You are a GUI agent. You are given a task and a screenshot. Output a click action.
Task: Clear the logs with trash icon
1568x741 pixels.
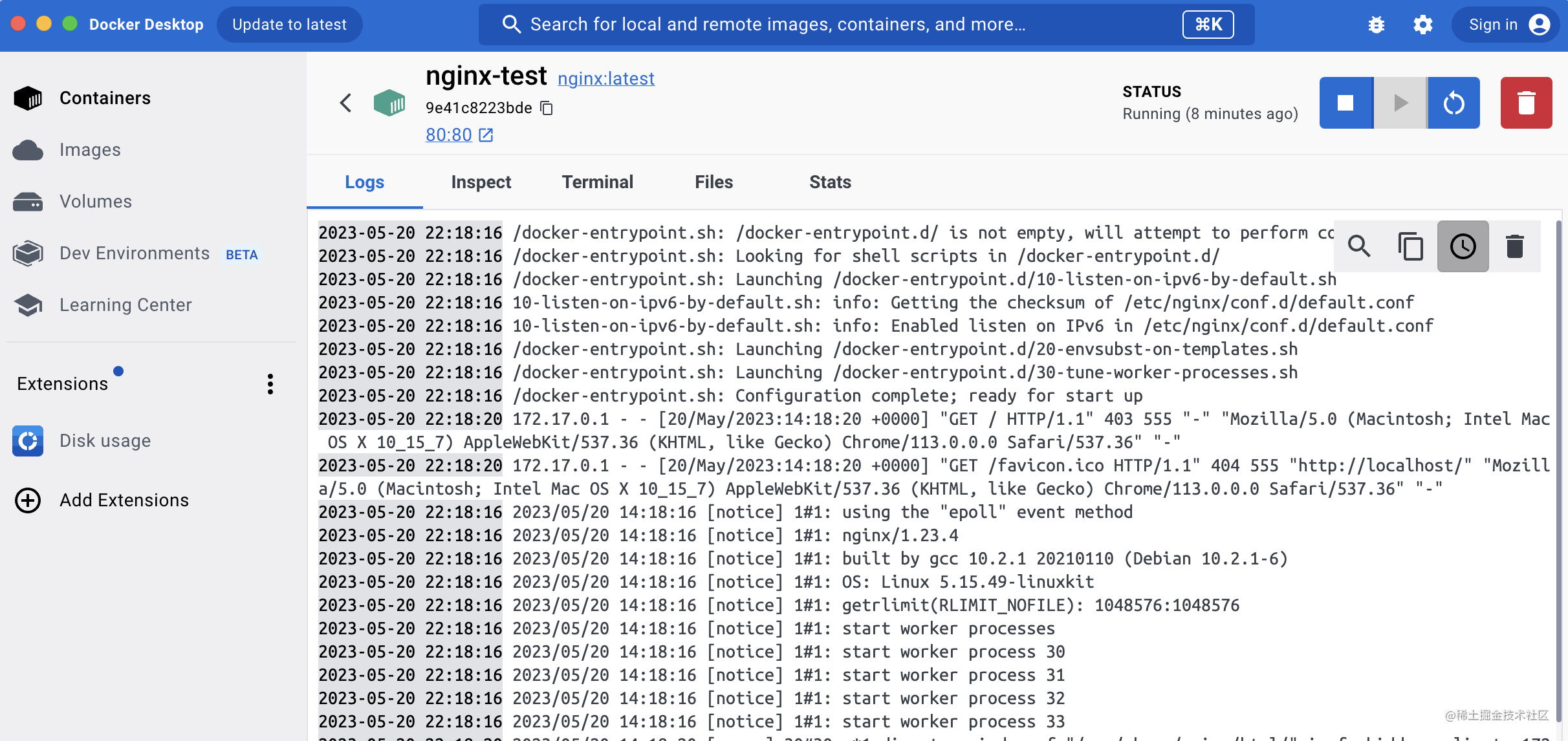[1514, 246]
